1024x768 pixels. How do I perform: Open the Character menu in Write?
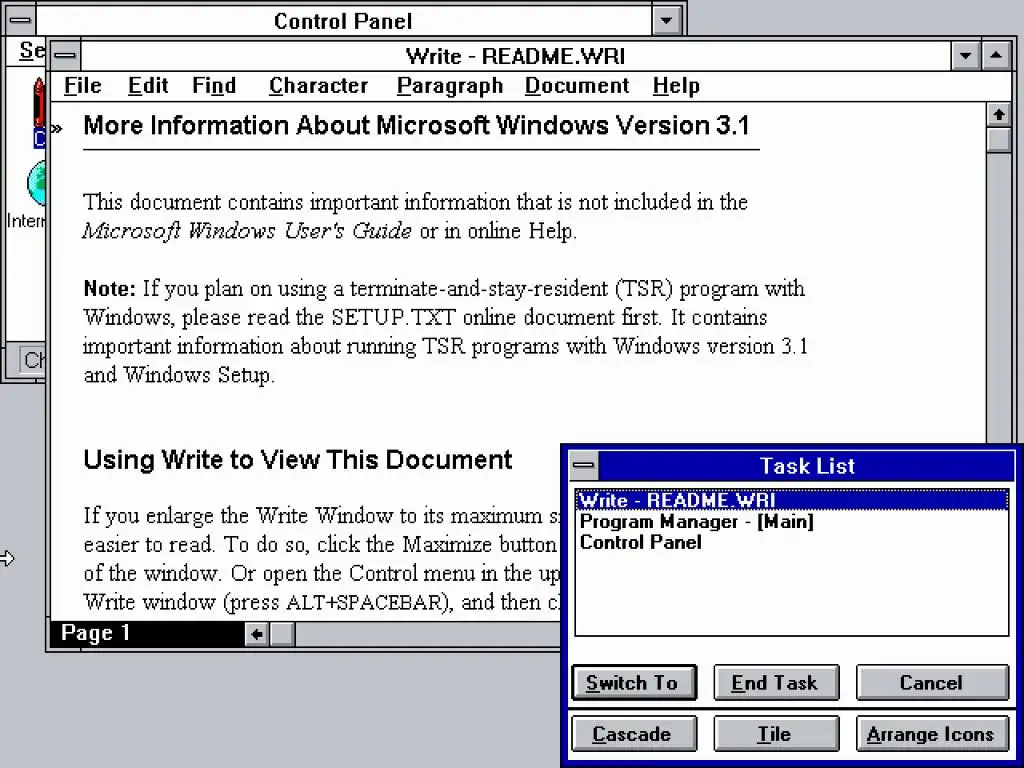point(318,86)
